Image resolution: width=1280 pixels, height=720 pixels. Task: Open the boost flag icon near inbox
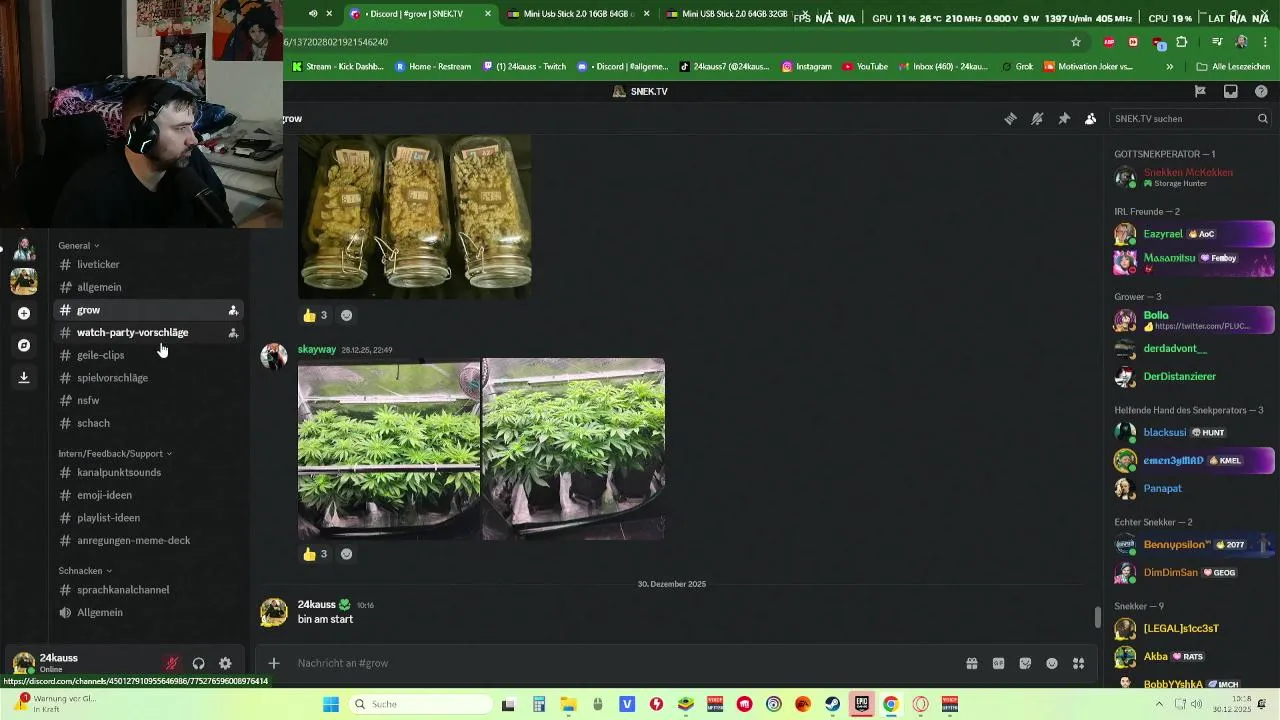pyautogui.click(x=1200, y=91)
